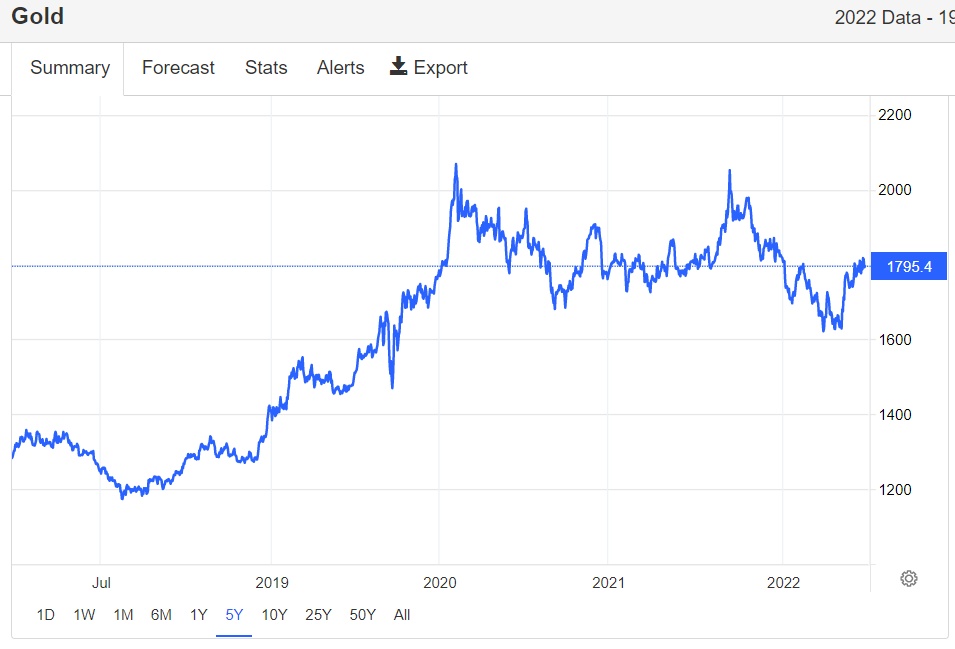The image size is (955, 649).
Task: Change chart range to 10Y
Action: tap(274, 615)
